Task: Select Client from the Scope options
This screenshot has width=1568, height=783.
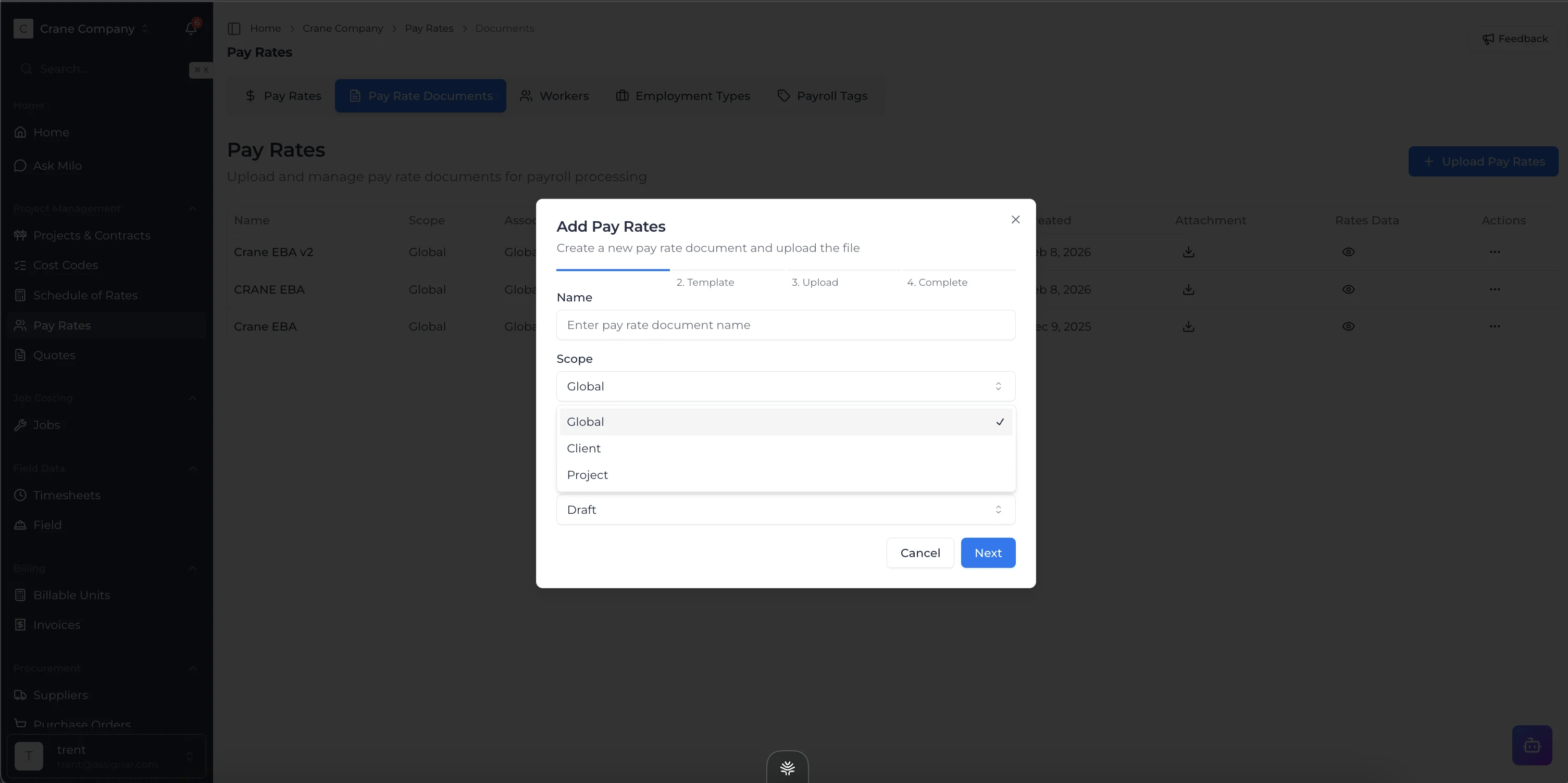Action: (x=584, y=448)
